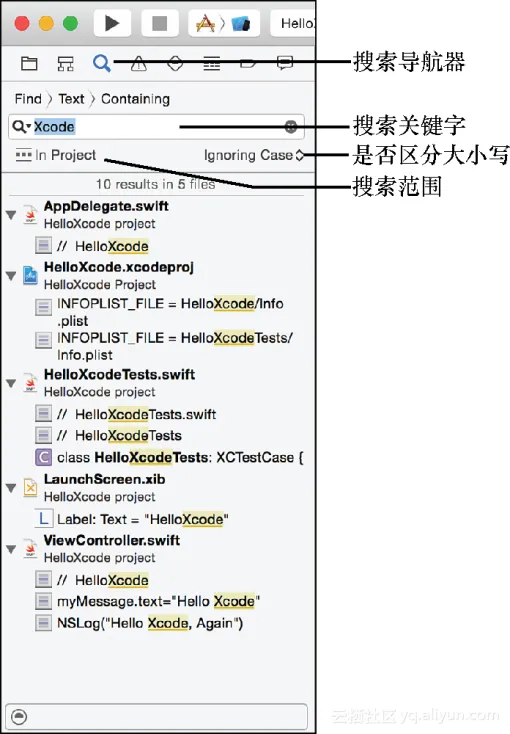Open INFOPLIST_FILE = HelloXcode/Info.plist result
The width and height of the screenshot is (510, 734).
170,312
